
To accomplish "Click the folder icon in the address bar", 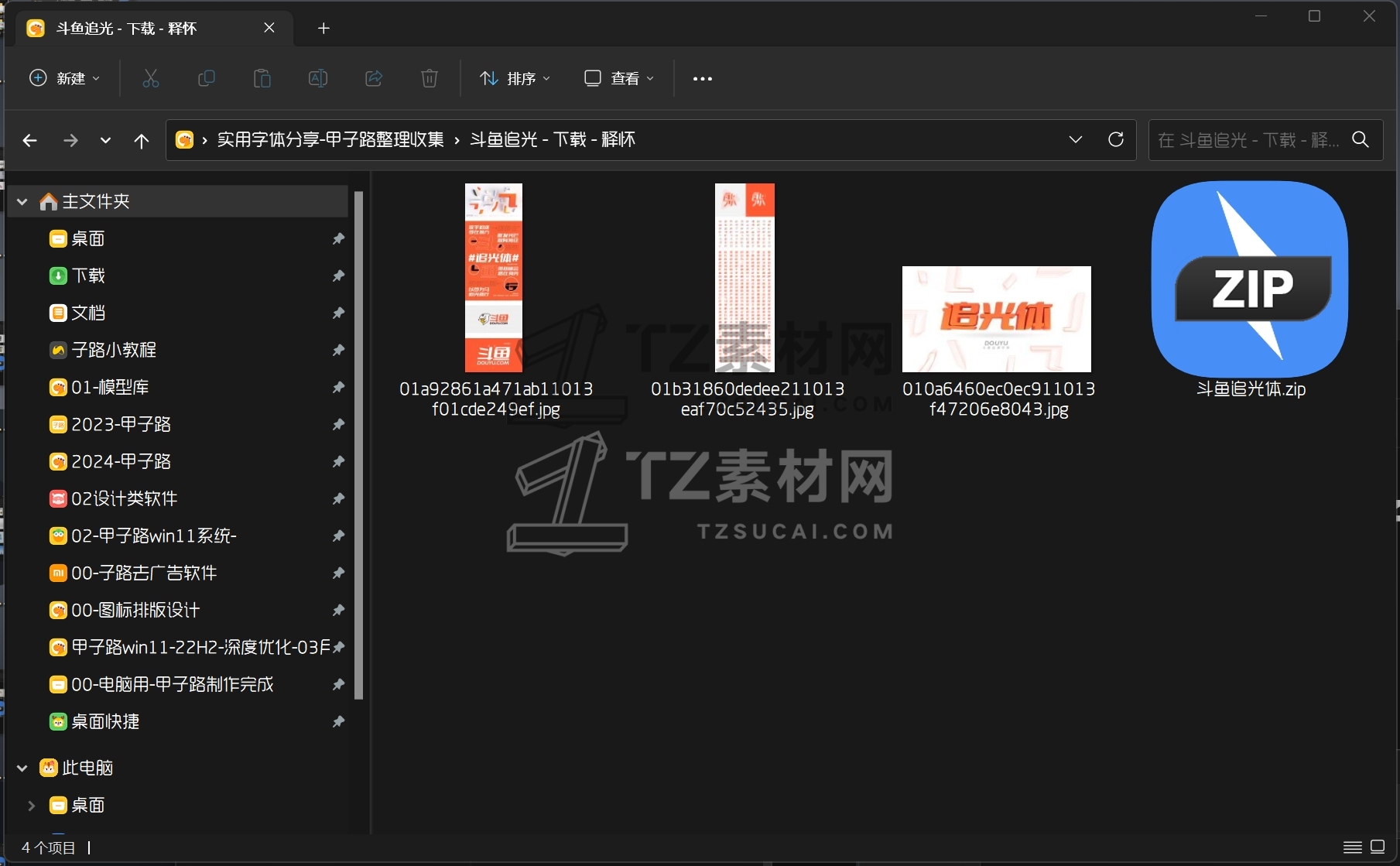I will [184, 139].
